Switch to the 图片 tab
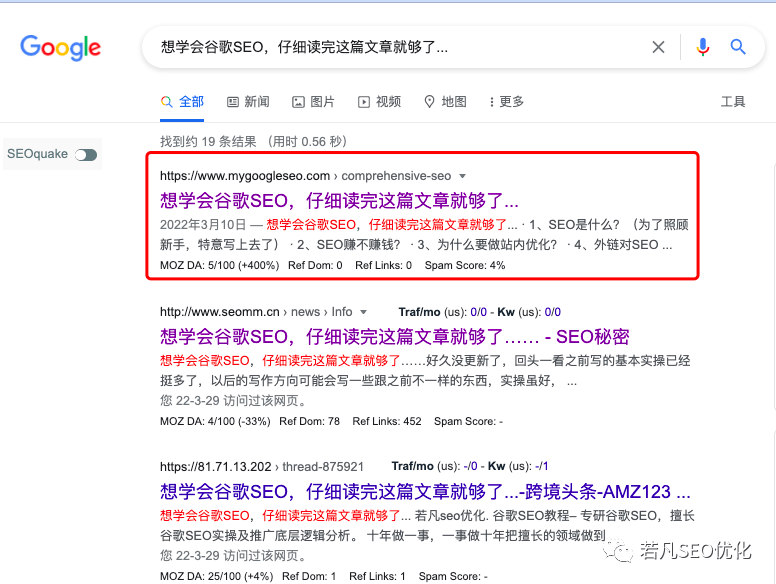 pyautogui.click(x=313, y=102)
